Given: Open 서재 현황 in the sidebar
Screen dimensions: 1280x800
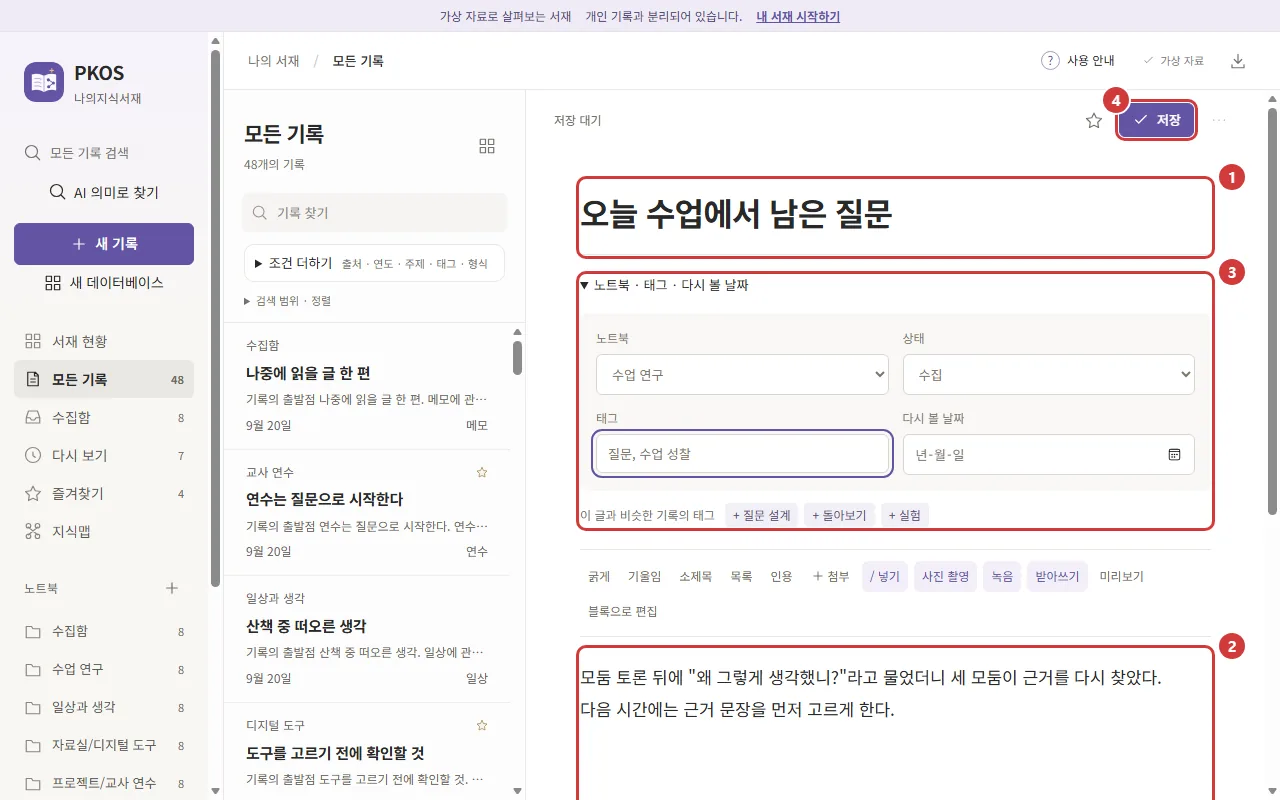Looking at the screenshot, I should point(104,342).
